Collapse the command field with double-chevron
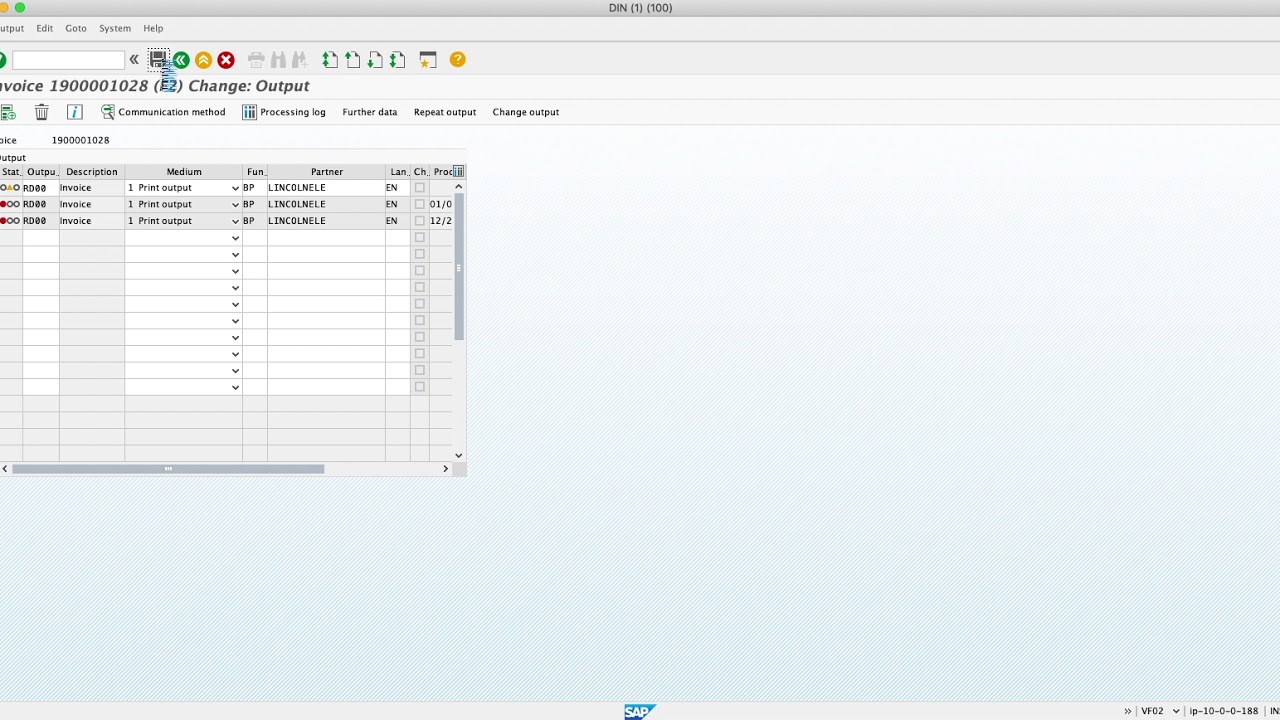 134,60
